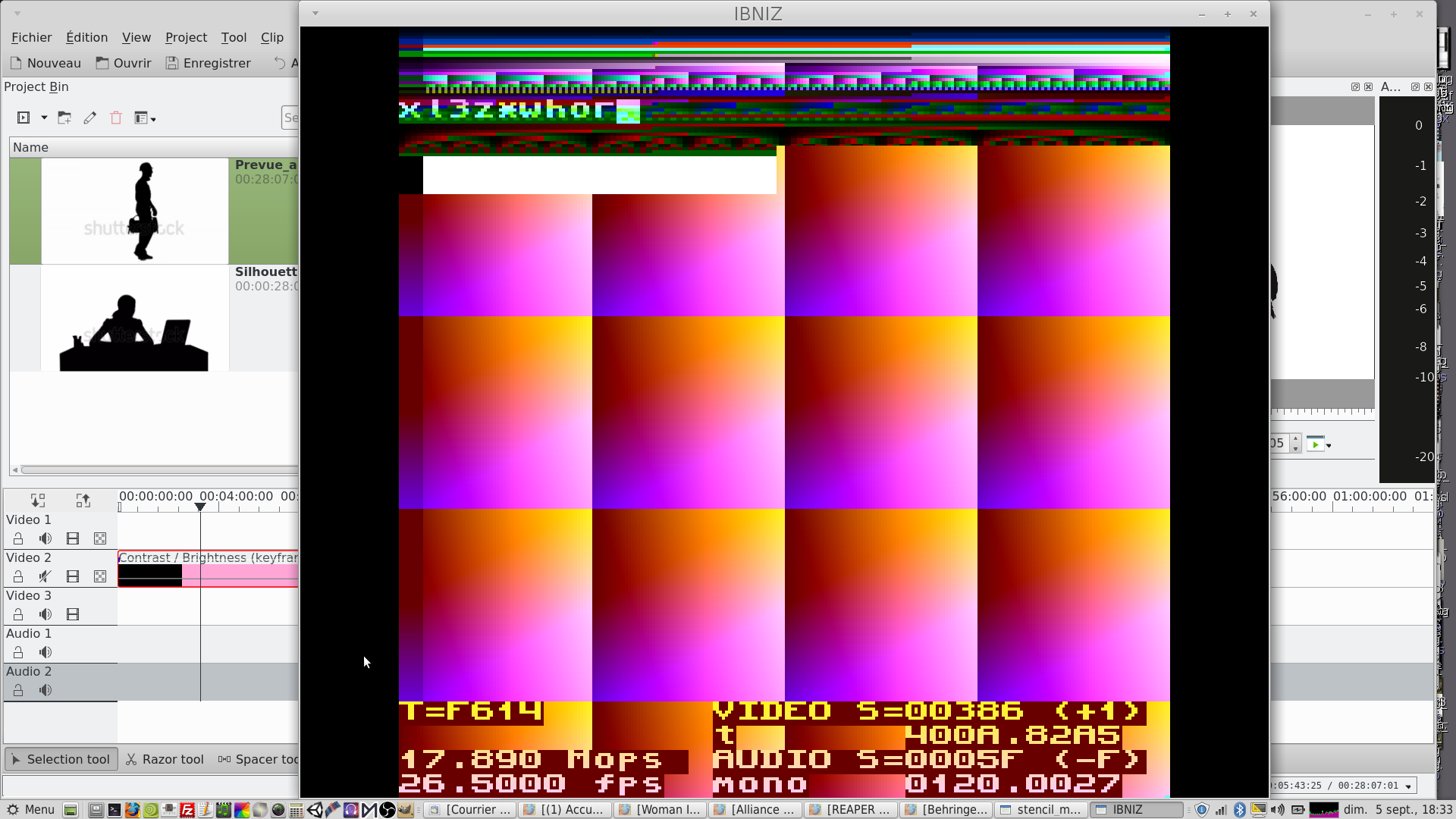1456x819 pixels.
Task: Open the timecode format dropdown at bottom right
Action: (1408, 786)
